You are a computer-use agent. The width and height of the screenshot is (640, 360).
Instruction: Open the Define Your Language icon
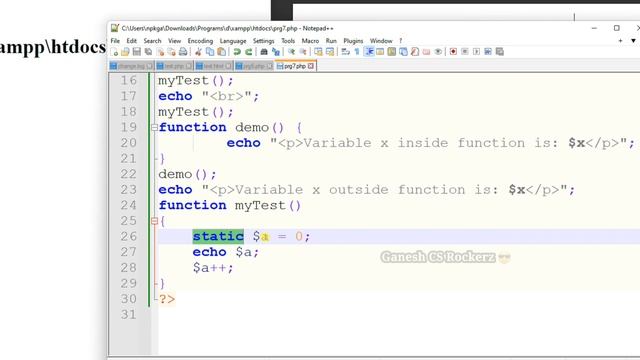click(x=380, y=52)
